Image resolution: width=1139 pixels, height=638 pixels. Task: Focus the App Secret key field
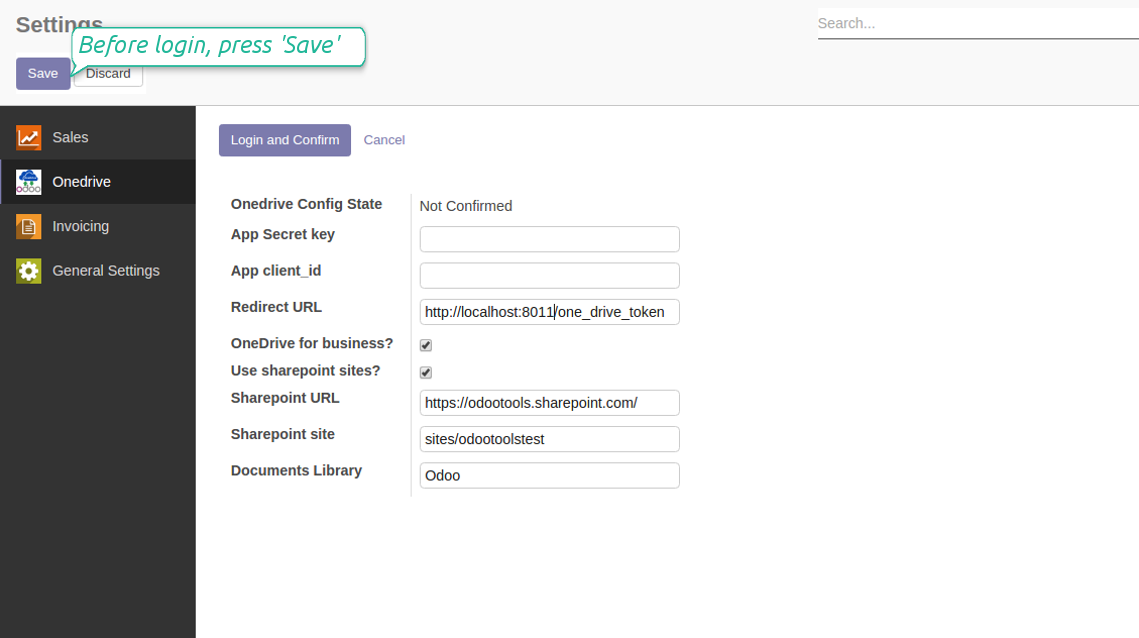click(549, 239)
